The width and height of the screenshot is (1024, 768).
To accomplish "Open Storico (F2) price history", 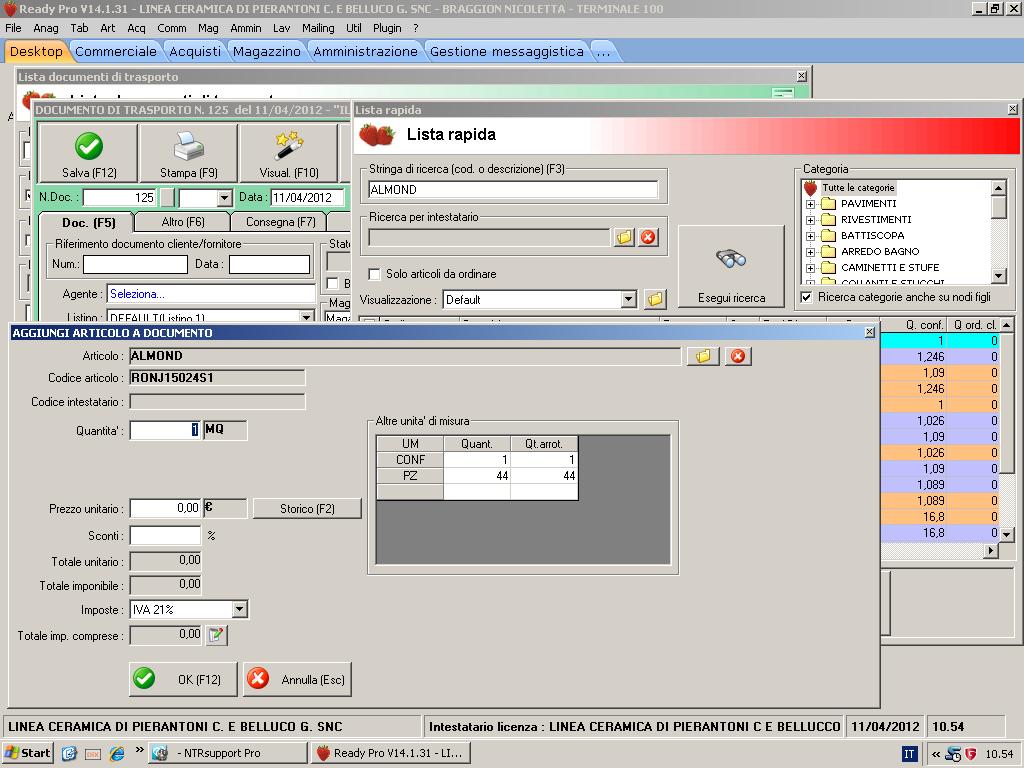I will click(x=307, y=509).
